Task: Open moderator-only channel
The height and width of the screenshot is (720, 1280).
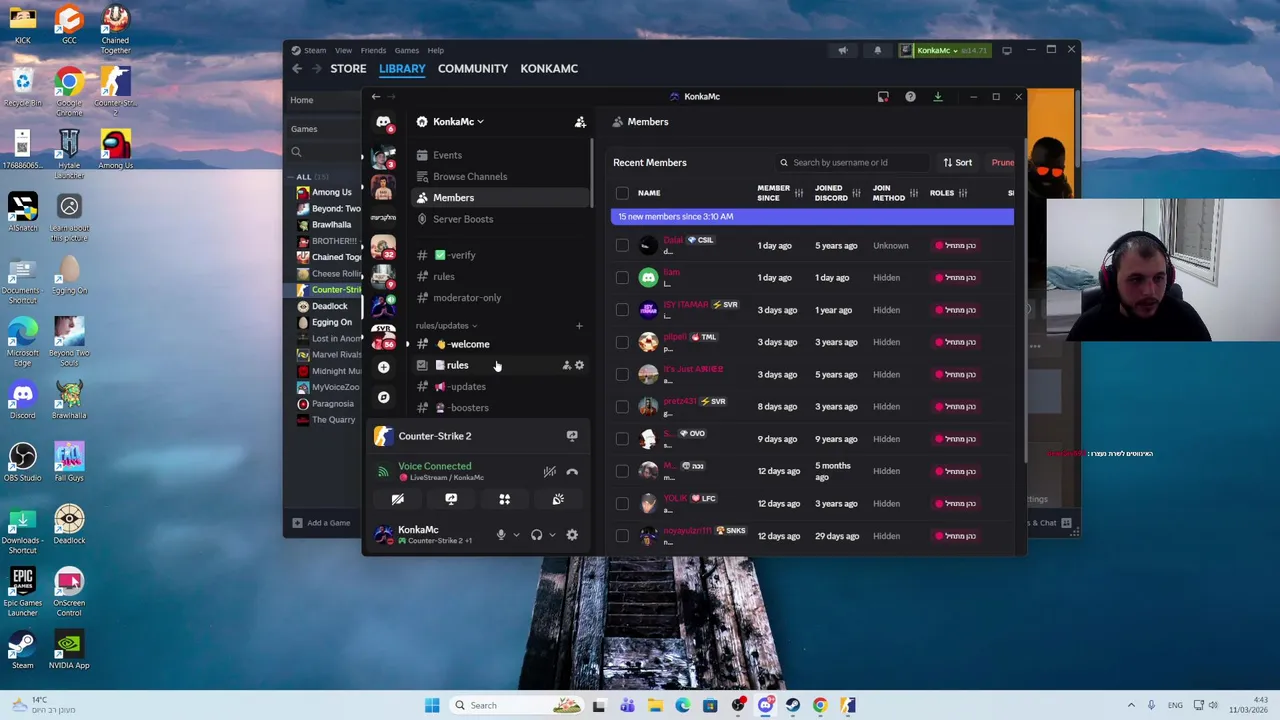Action: (467, 298)
